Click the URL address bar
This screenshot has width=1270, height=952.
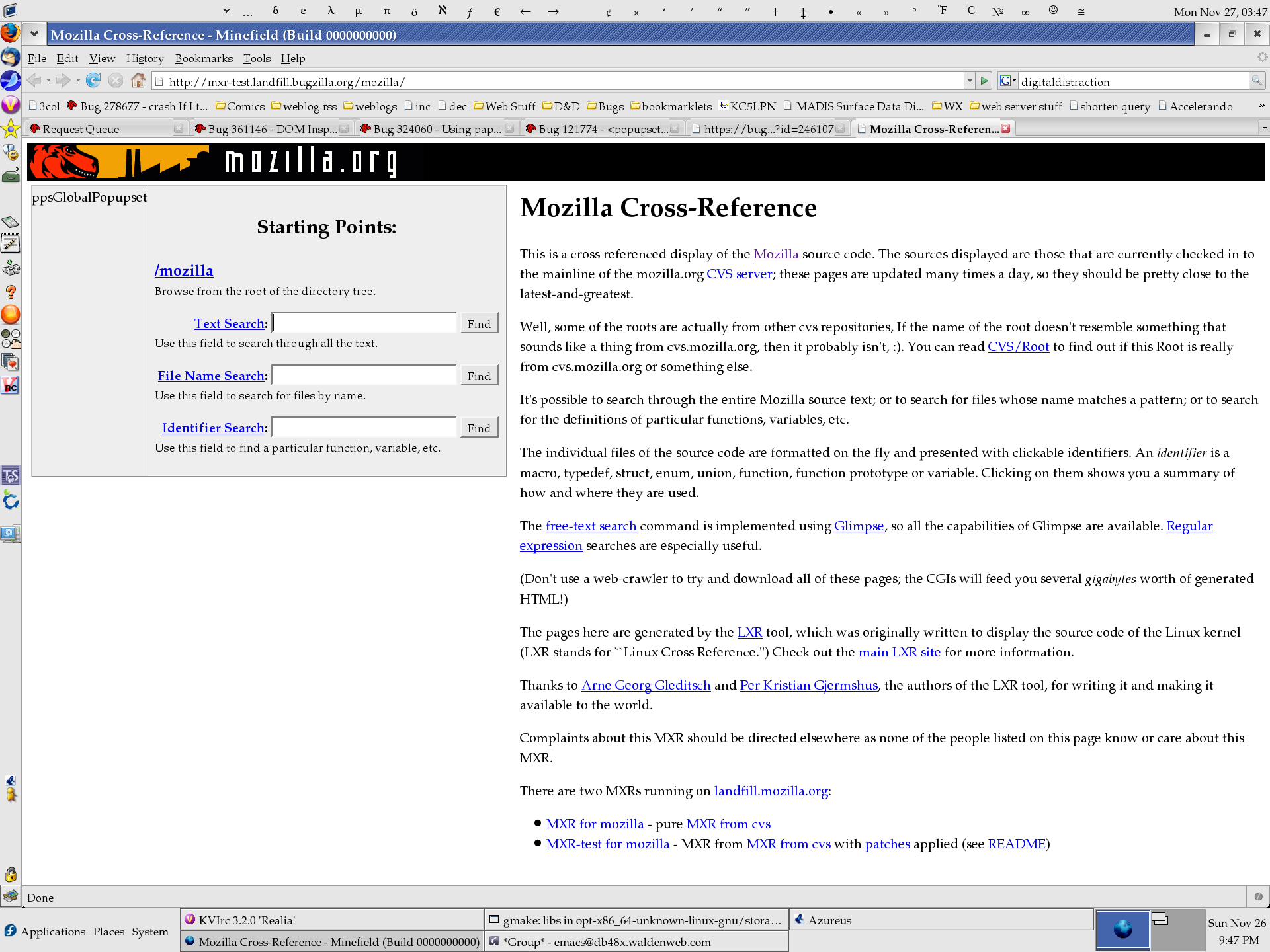coord(559,81)
